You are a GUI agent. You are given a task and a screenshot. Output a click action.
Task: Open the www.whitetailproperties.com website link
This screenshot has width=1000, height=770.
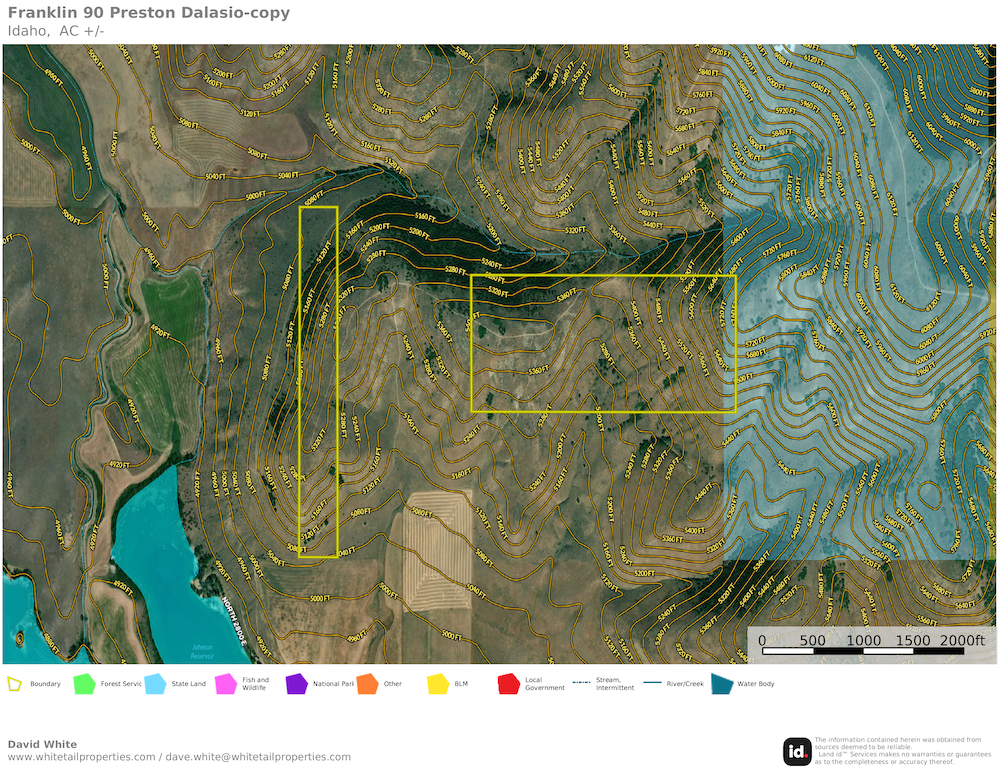pos(81,757)
